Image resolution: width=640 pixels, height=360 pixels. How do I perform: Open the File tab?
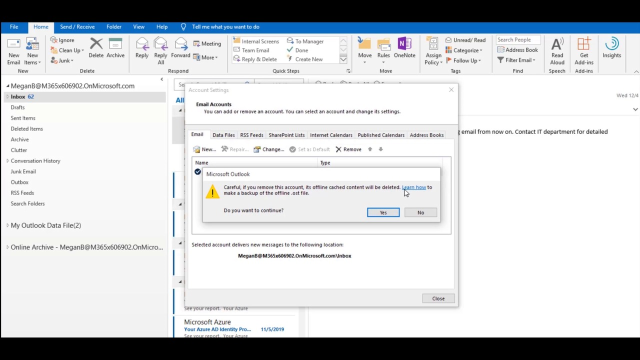[14, 27]
